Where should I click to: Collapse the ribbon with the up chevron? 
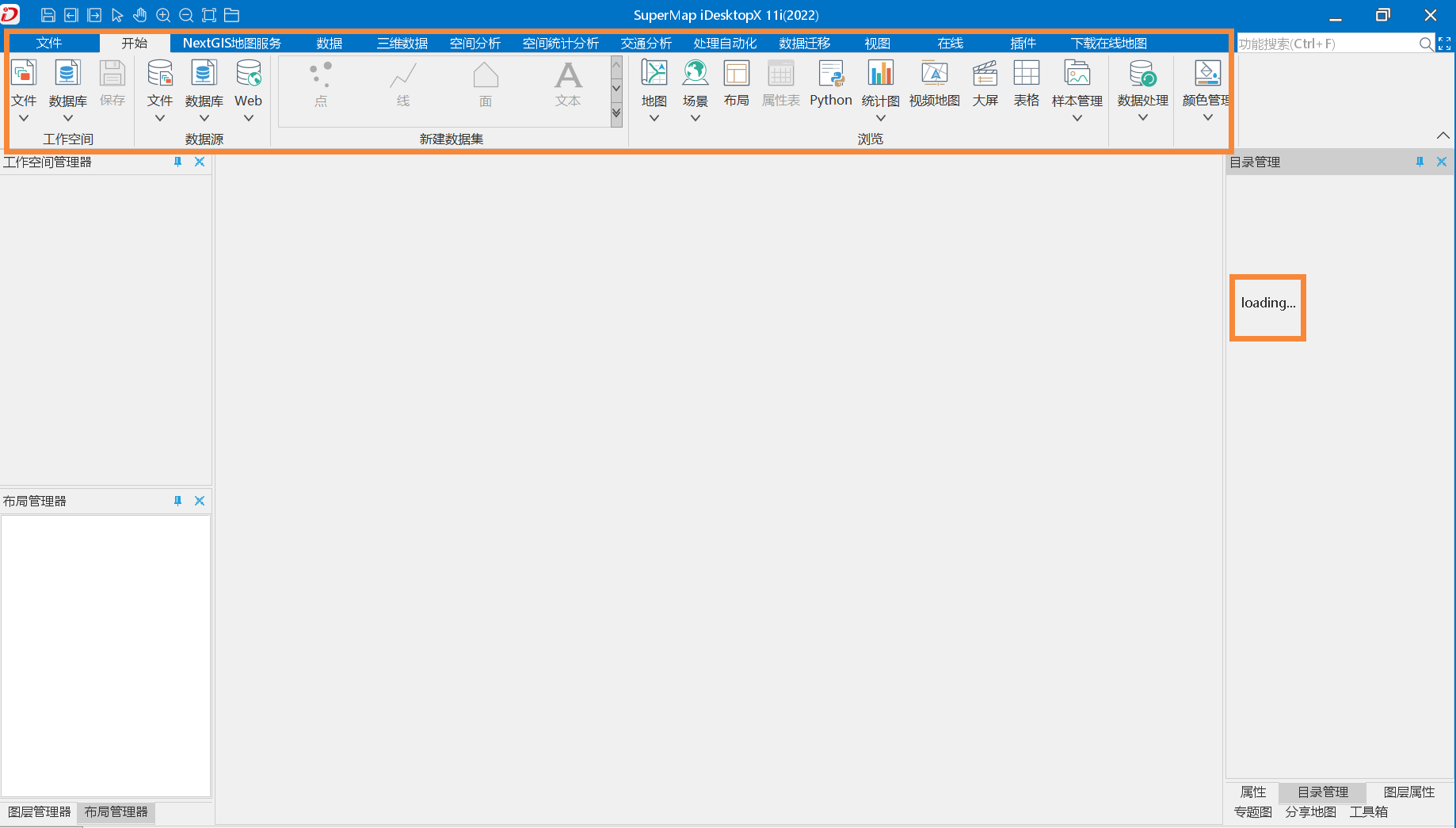pyautogui.click(x=1443, y=135)
